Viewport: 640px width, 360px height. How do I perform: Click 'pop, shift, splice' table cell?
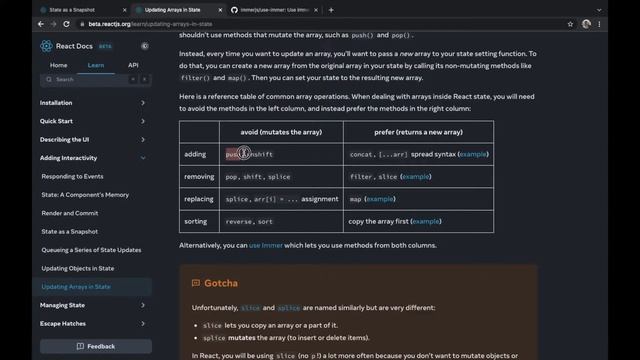(281, 177)
